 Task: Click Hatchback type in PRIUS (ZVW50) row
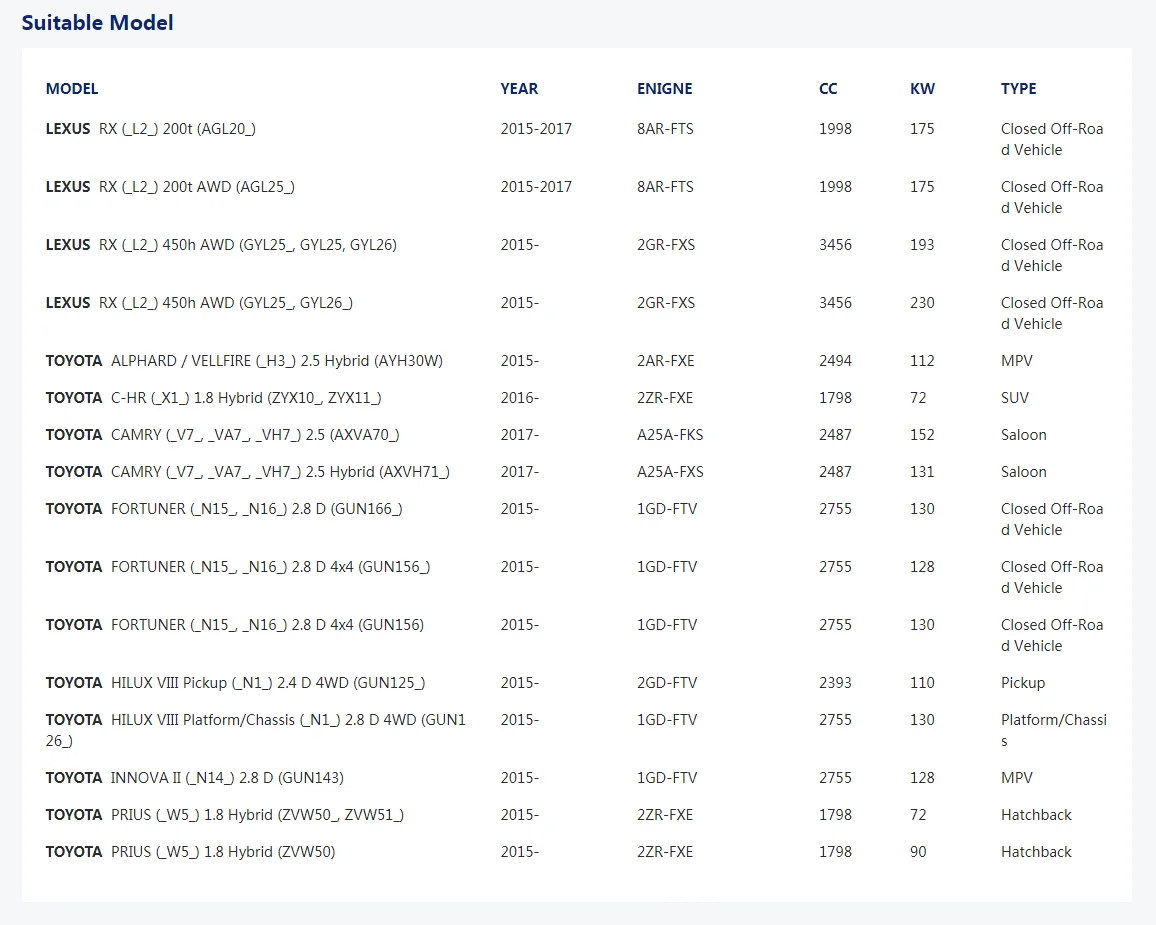pos(1036,851)
